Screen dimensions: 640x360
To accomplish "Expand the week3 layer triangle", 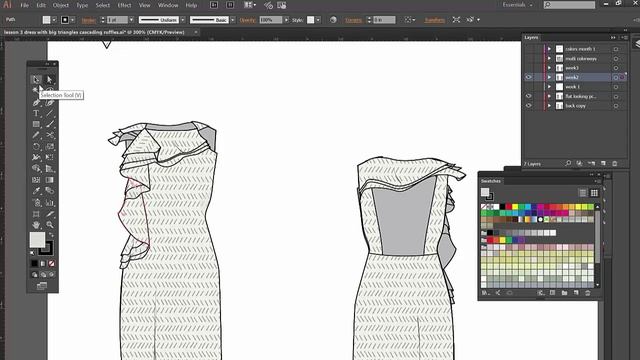I will click(x=549, y=68).
